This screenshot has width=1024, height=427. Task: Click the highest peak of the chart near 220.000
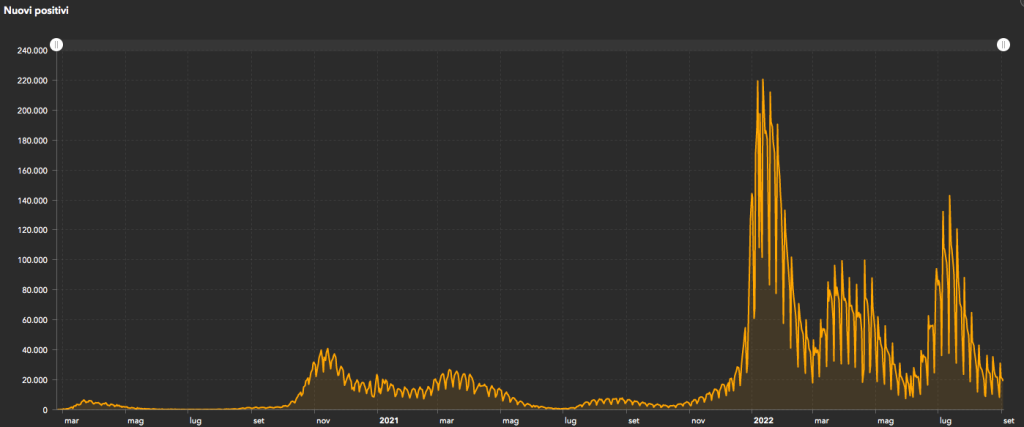758,81
